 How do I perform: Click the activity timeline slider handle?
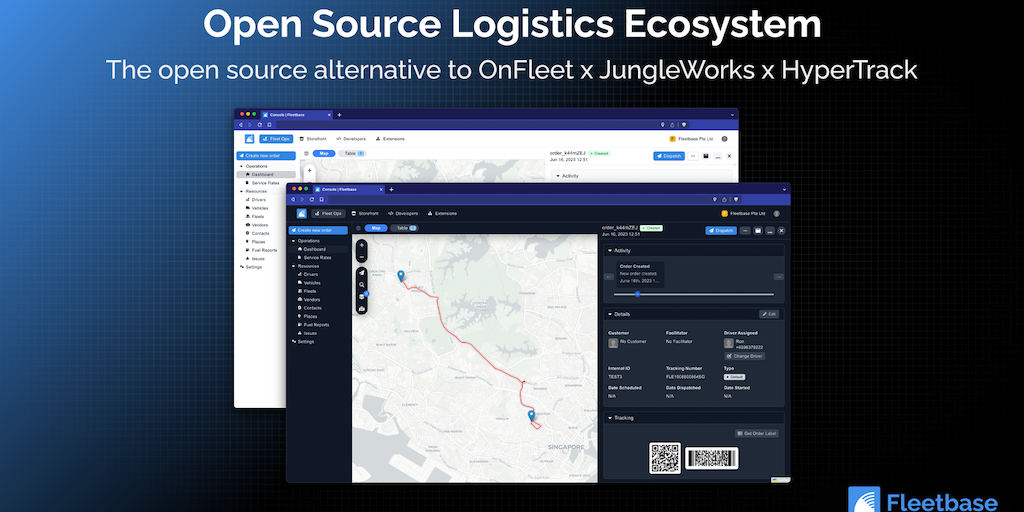pyautogui.click(x=637, y=294)
